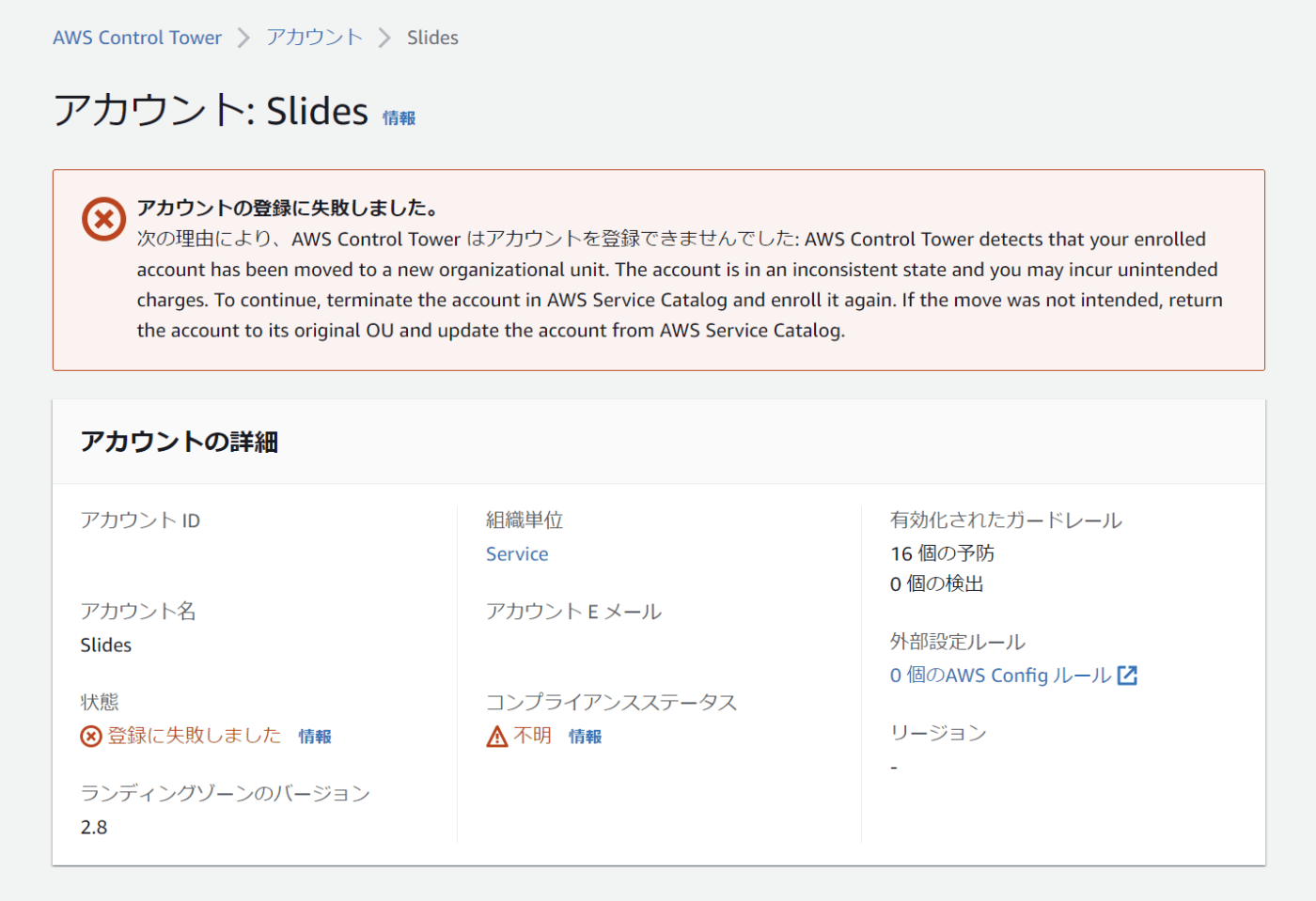Click the コンプライアンスステータス label
The height and width of the screenshot is (901, 1316).
612,703
